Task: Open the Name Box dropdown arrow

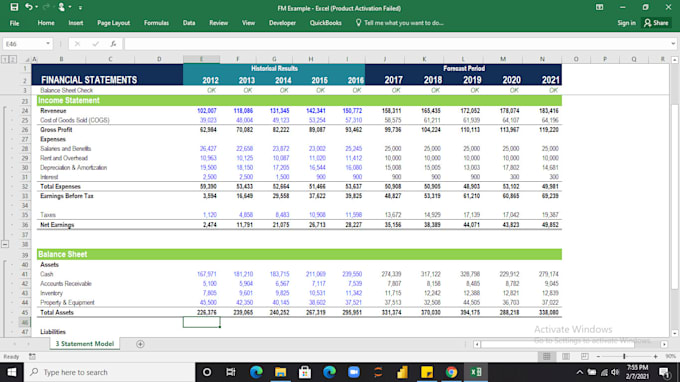Action: (48, 44)
